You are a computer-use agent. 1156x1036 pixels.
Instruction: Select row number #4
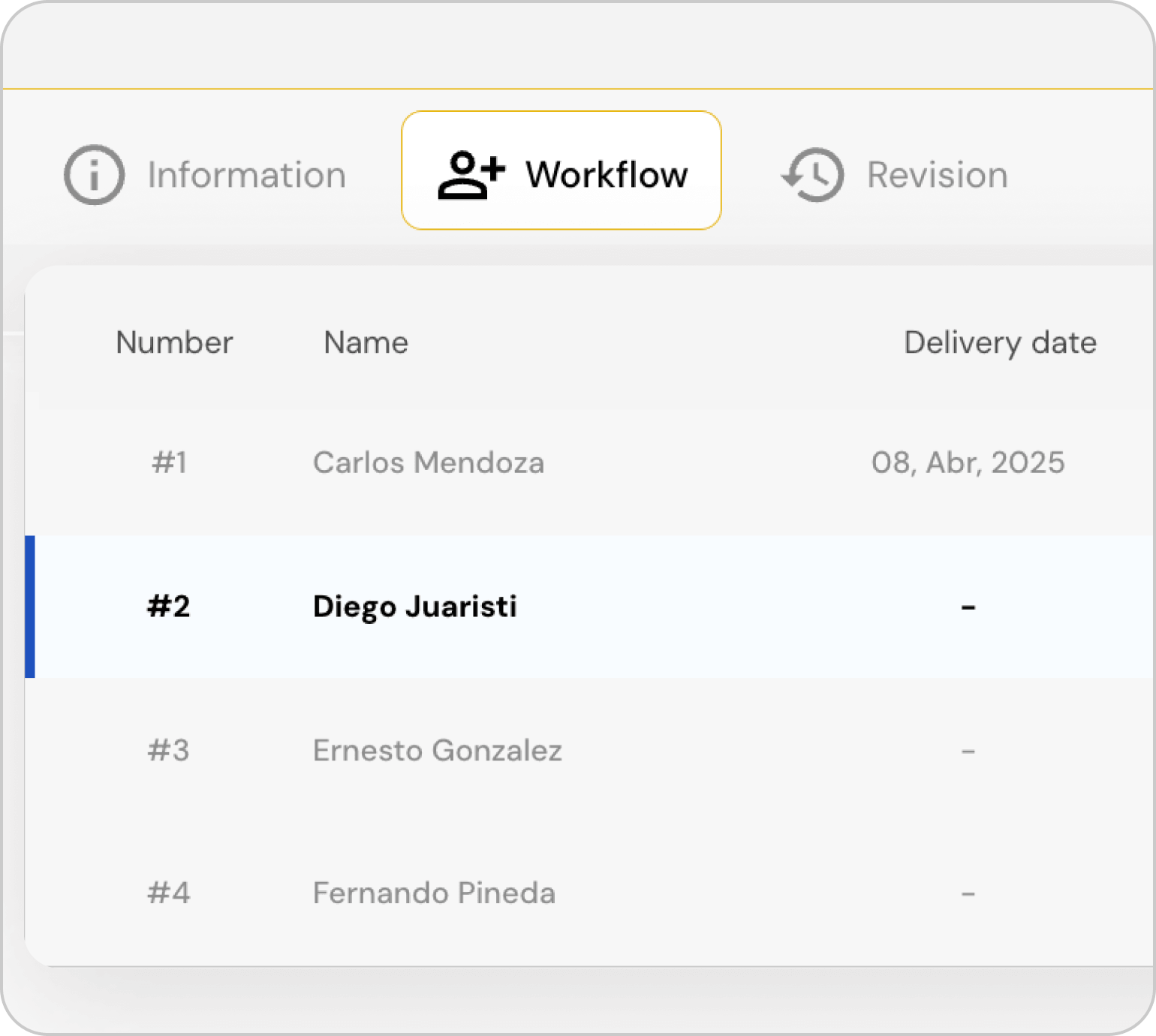click(x=169, y=893)
